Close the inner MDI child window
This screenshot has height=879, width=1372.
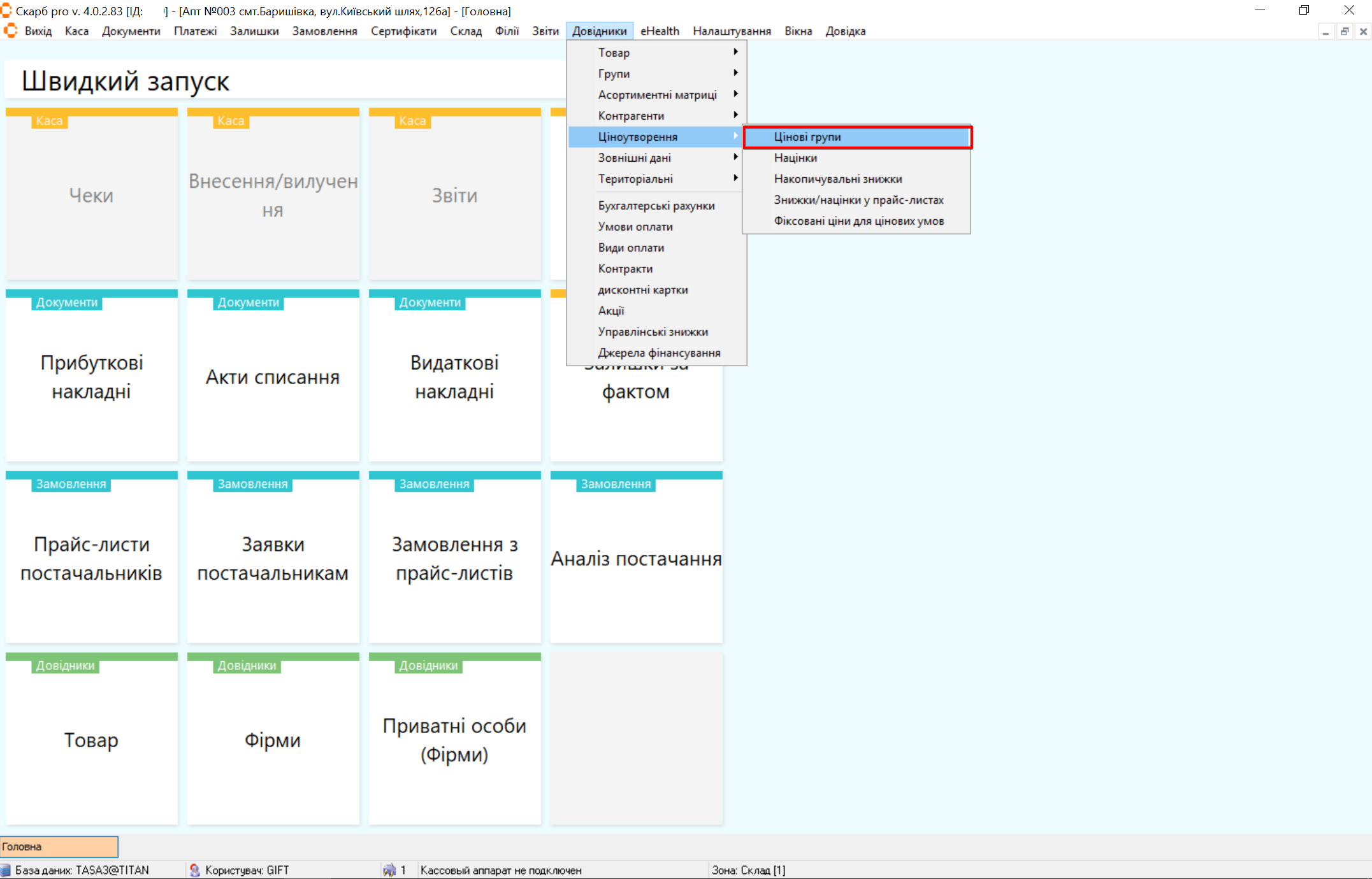(1363, 31)
